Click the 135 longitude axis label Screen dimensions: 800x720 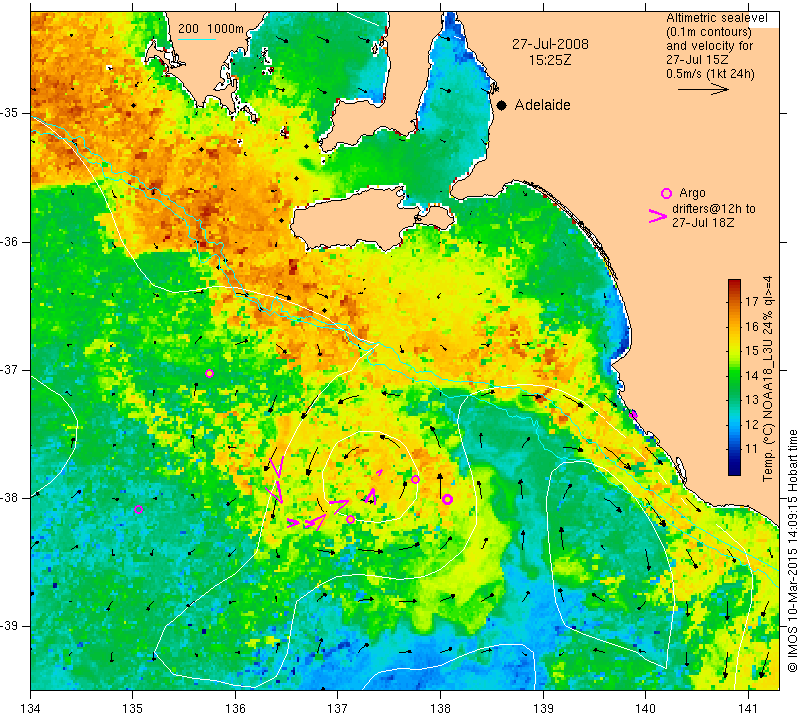click(x=133, y=709)
